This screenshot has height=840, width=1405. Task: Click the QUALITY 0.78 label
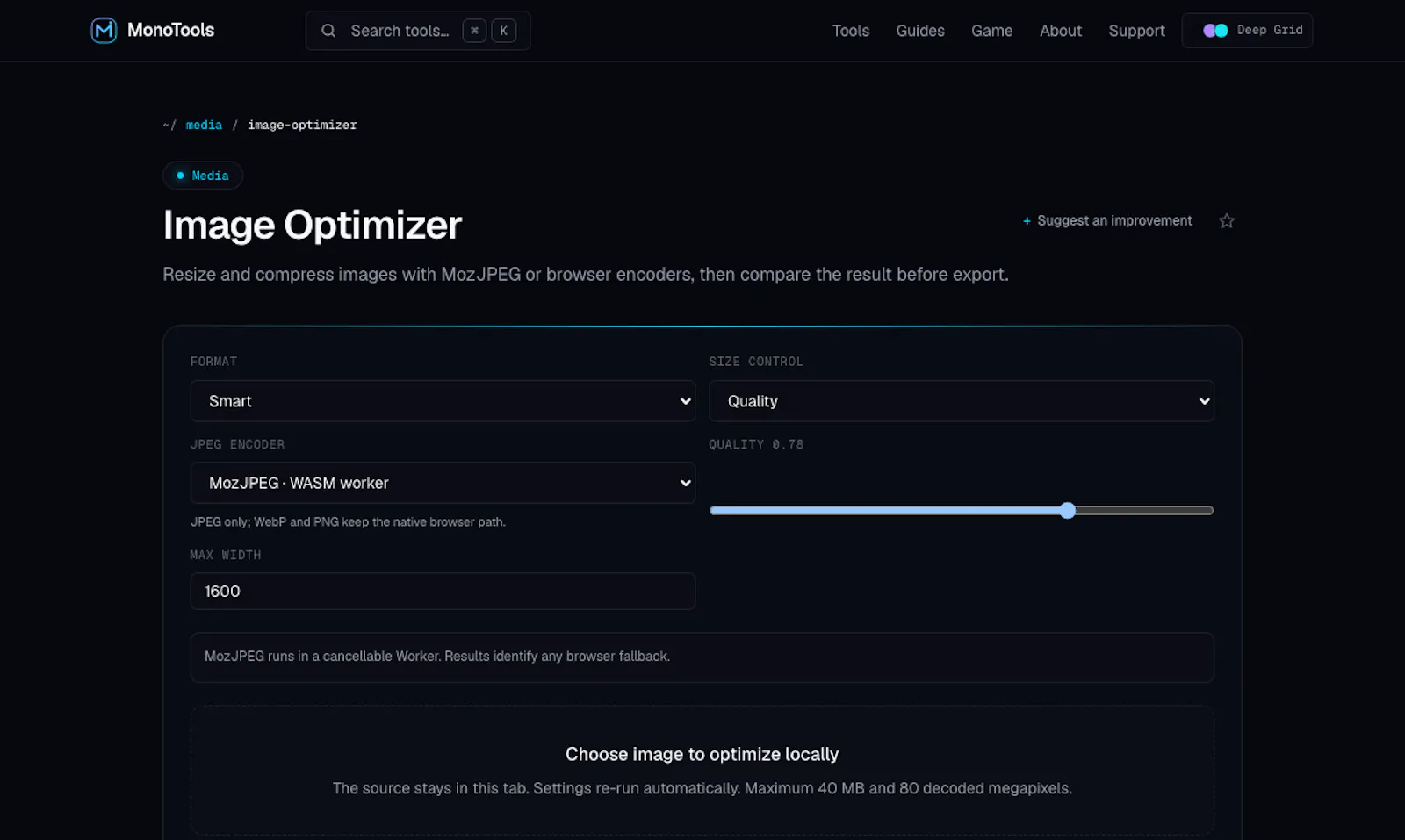click(x=756, y=445)
